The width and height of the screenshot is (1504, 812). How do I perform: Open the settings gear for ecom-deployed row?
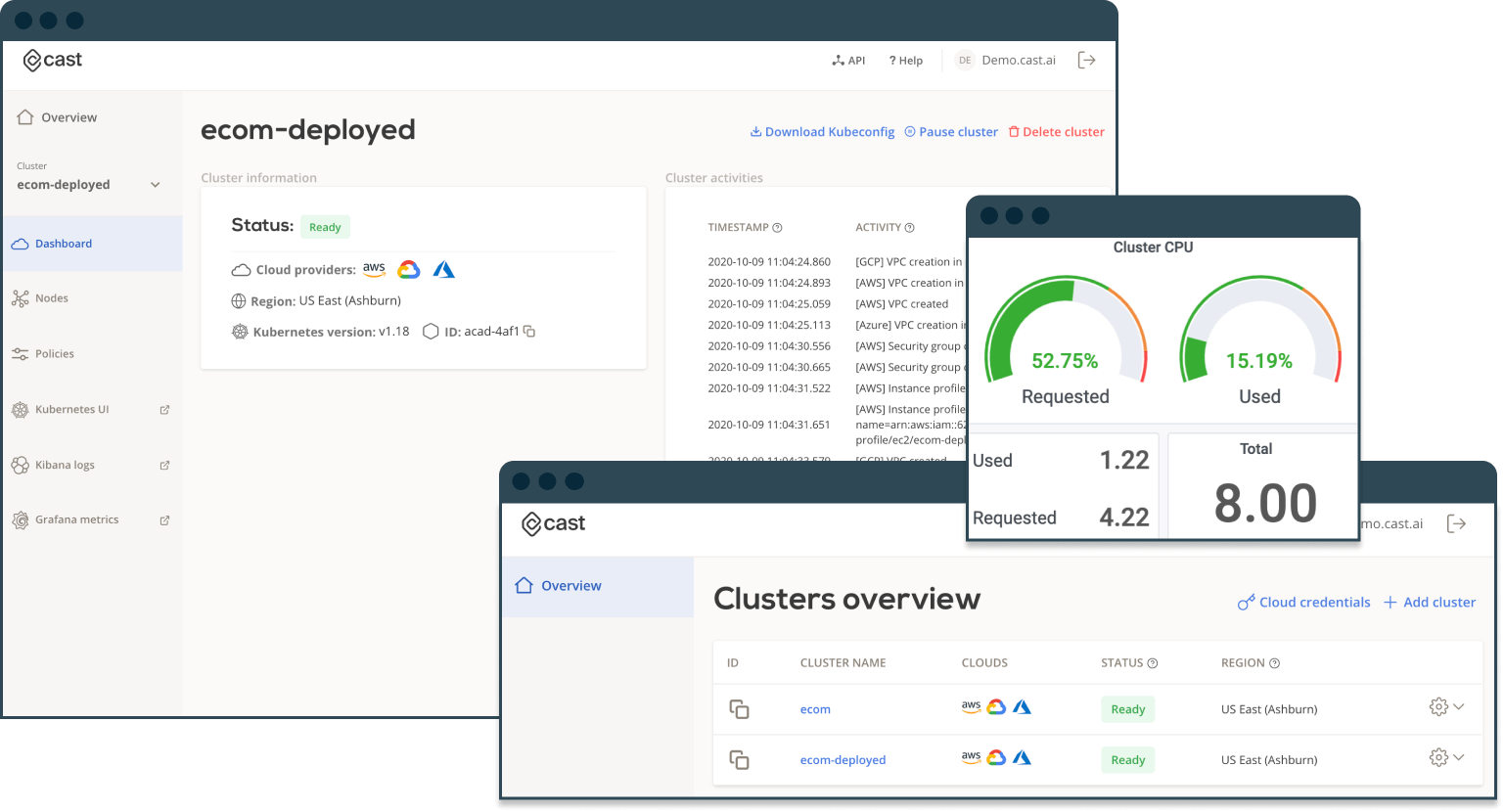[x=1438, y=757]
